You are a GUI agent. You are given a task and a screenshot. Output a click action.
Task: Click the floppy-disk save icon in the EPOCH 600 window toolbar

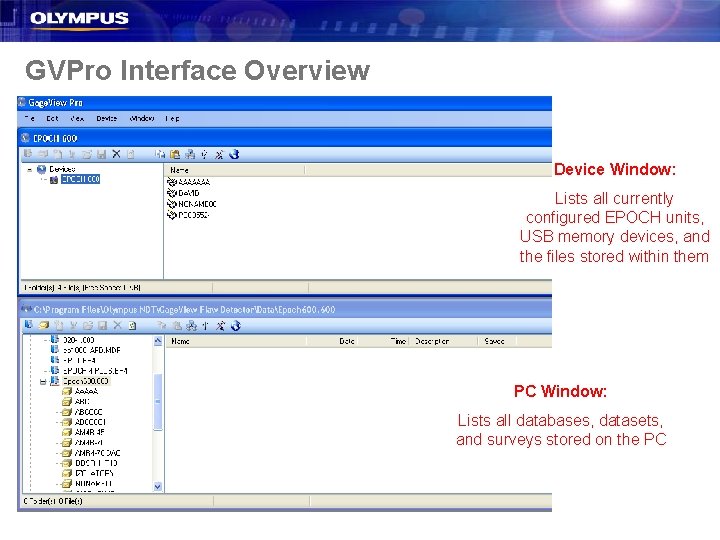[101, 154]
